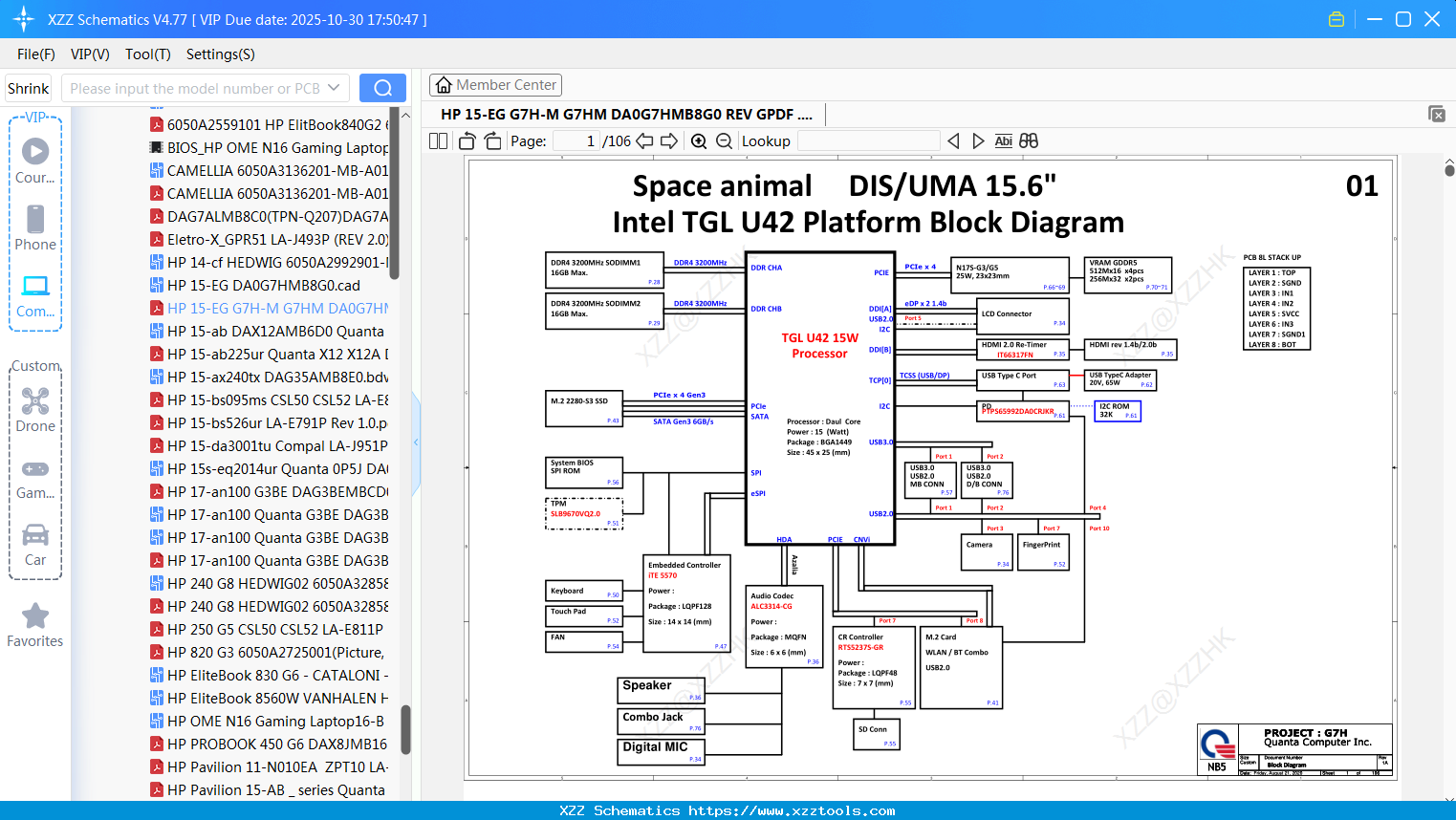Open HP 15-ax240tx DAG35AMB8E0.bdv file
The width and height of the screenshot is (1456, 820).
point(269,377)
